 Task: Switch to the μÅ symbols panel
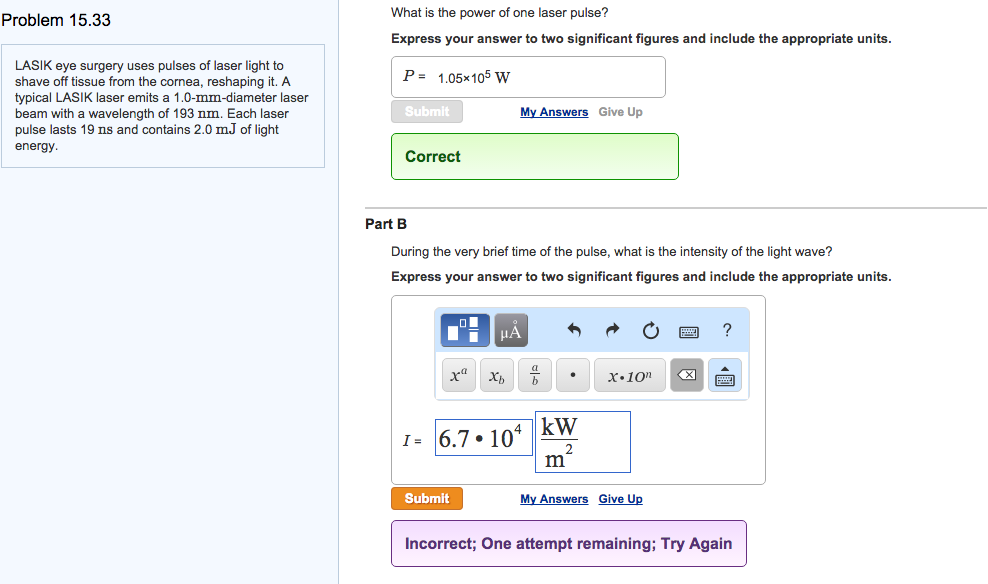point(510,330)
